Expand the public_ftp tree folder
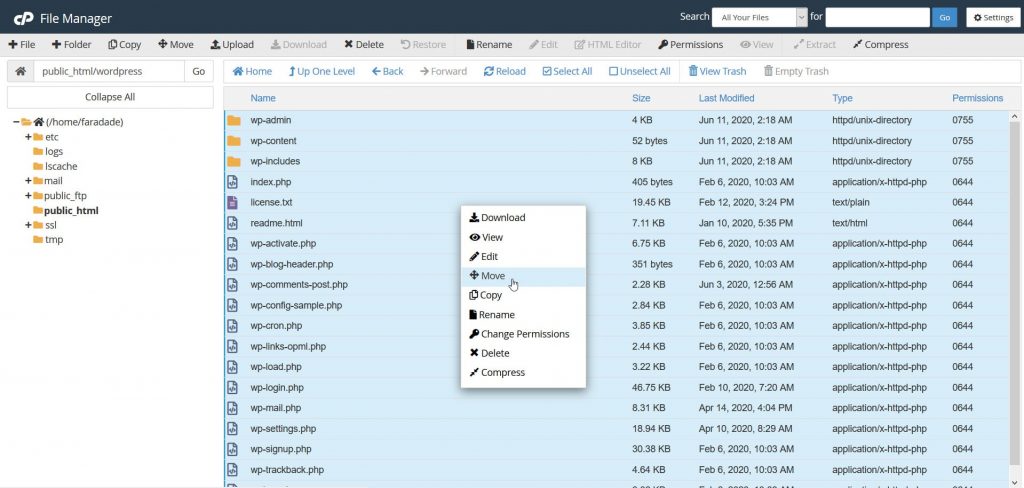Image resolution: width=1024 pixels, height=488 pixels. (x=28, y=196)
